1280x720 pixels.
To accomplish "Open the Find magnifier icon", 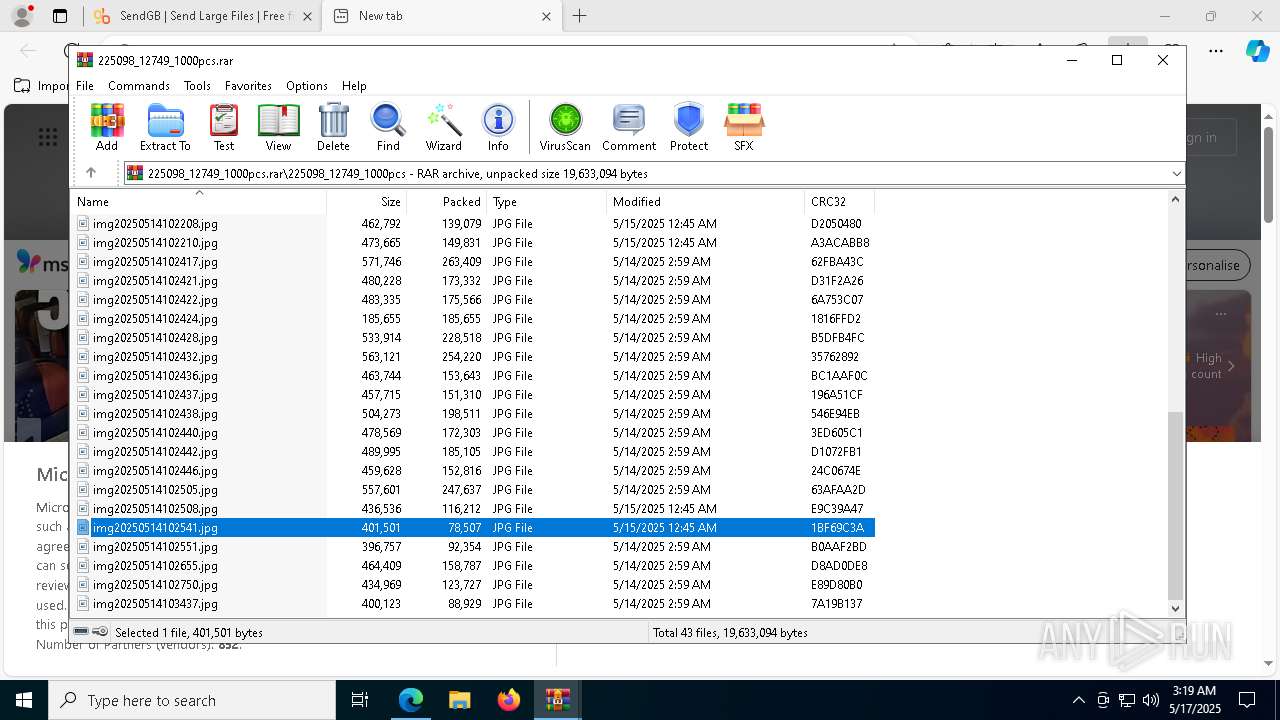I will click(388, 127).
